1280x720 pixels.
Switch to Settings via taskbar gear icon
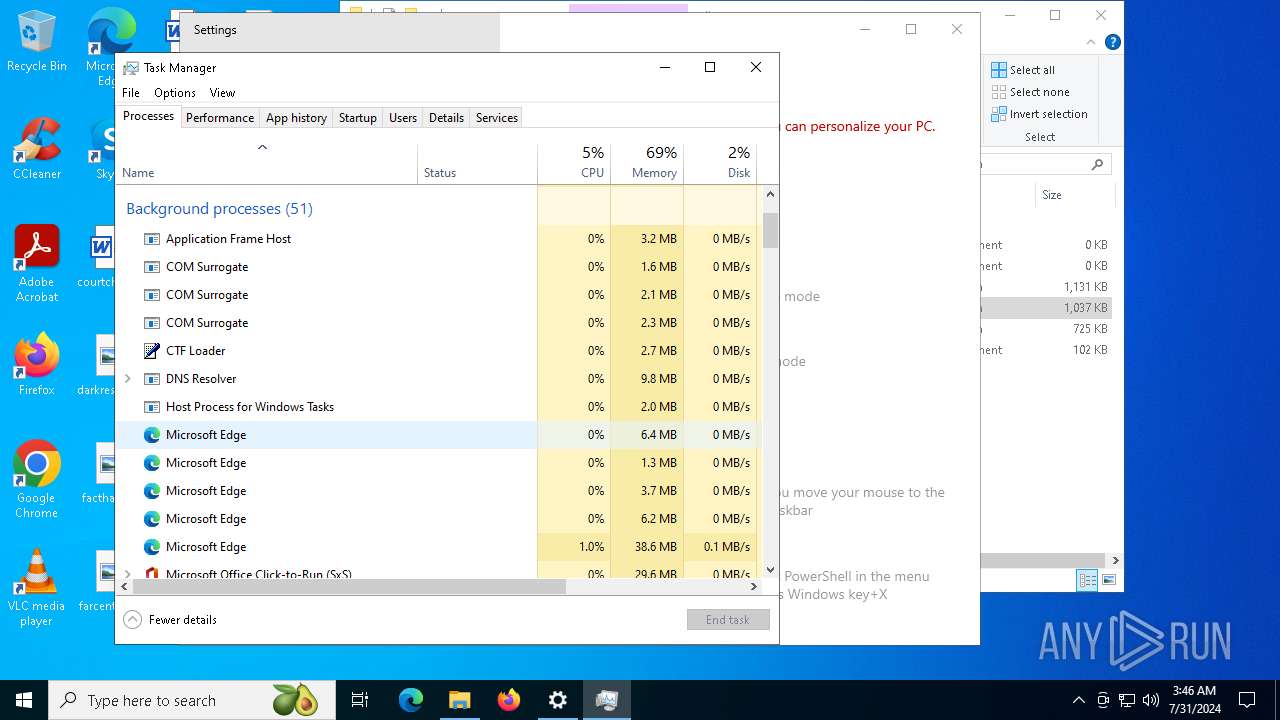coord(557,700)
